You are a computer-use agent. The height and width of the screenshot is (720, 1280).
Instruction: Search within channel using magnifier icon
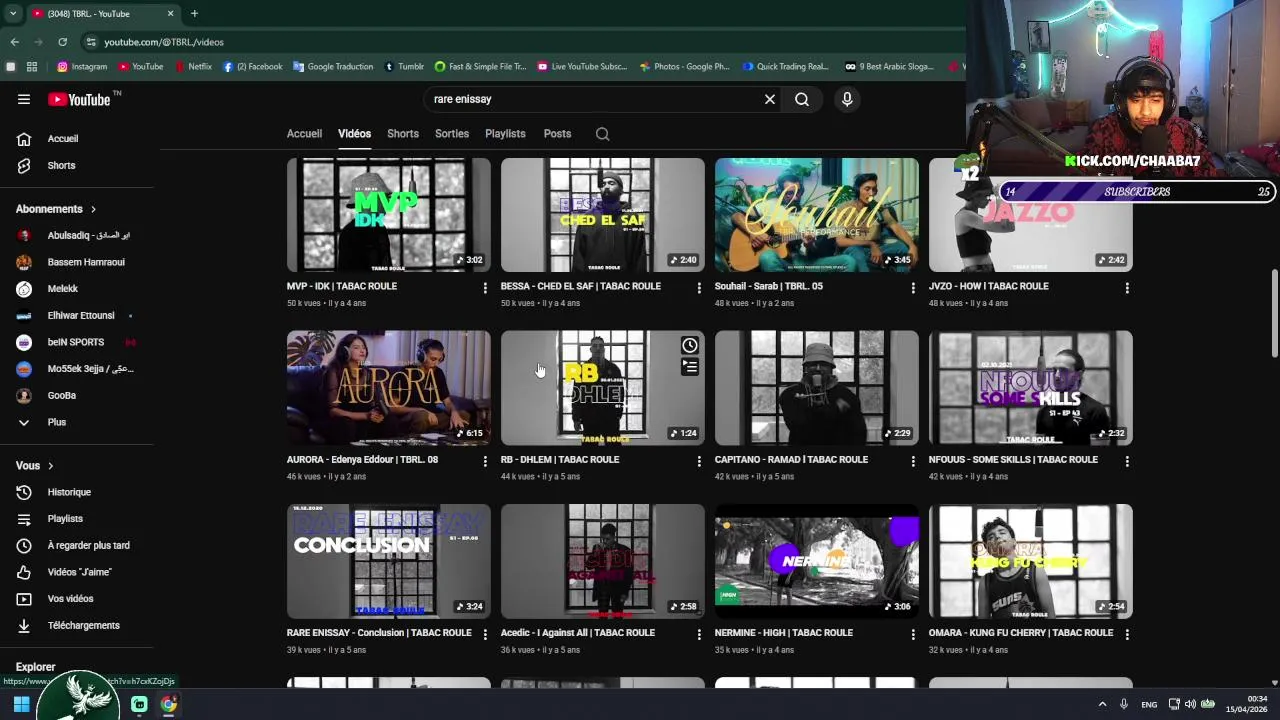(602, 134)
